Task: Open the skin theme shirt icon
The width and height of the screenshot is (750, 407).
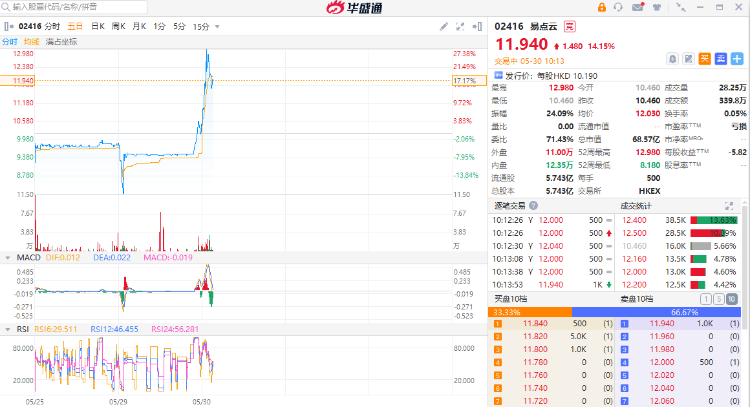Action: (x=657, y=7)
